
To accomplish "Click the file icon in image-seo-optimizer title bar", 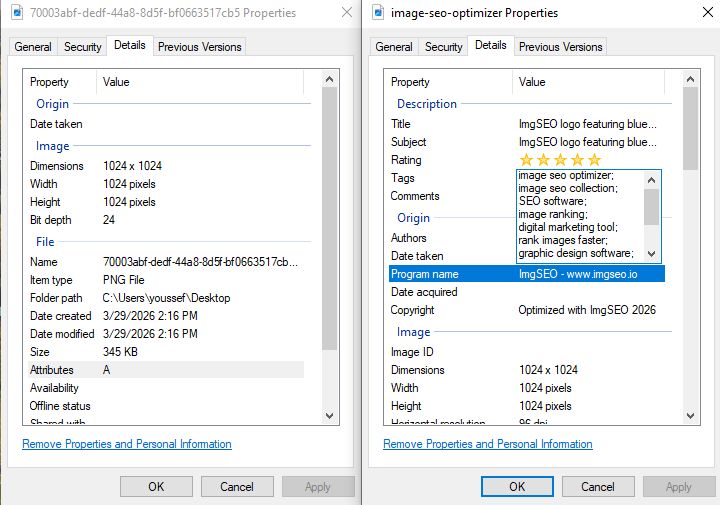I will (378, 12).
